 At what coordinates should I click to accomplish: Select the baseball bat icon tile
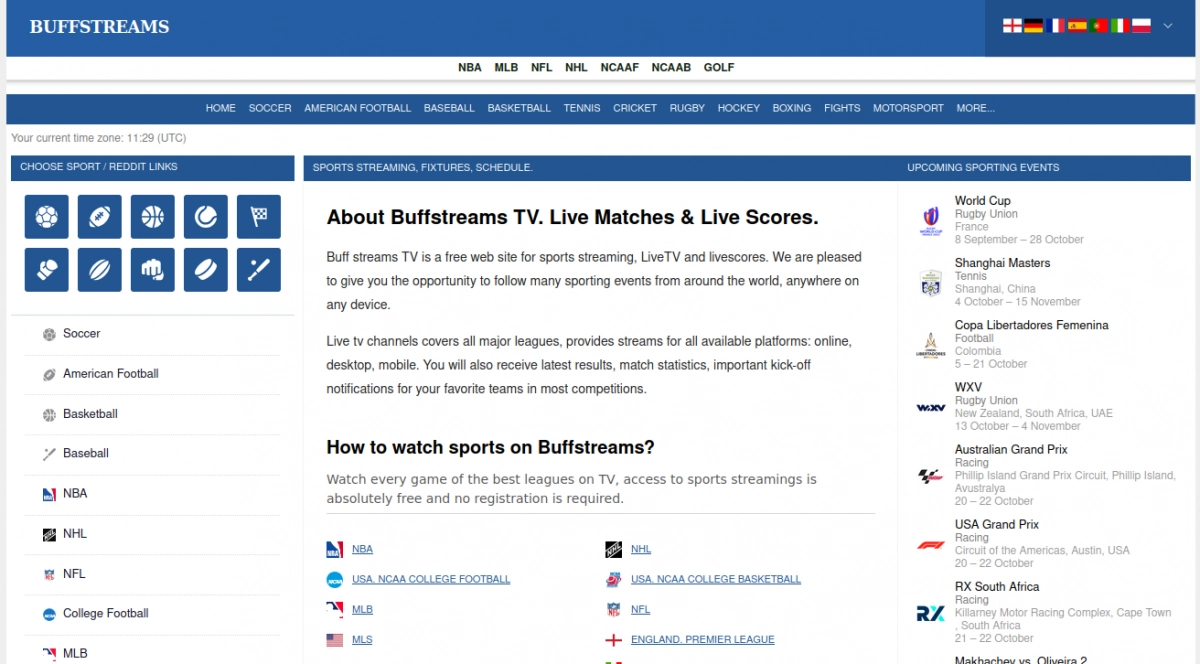[x=259, y=270]
